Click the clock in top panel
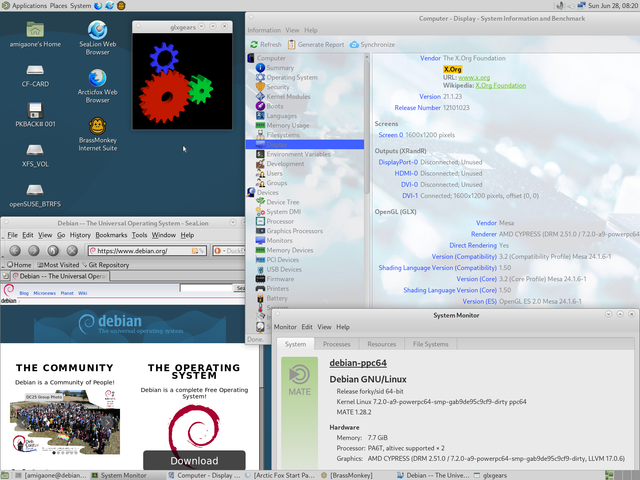The image size is (640, 480). point(613,6)
